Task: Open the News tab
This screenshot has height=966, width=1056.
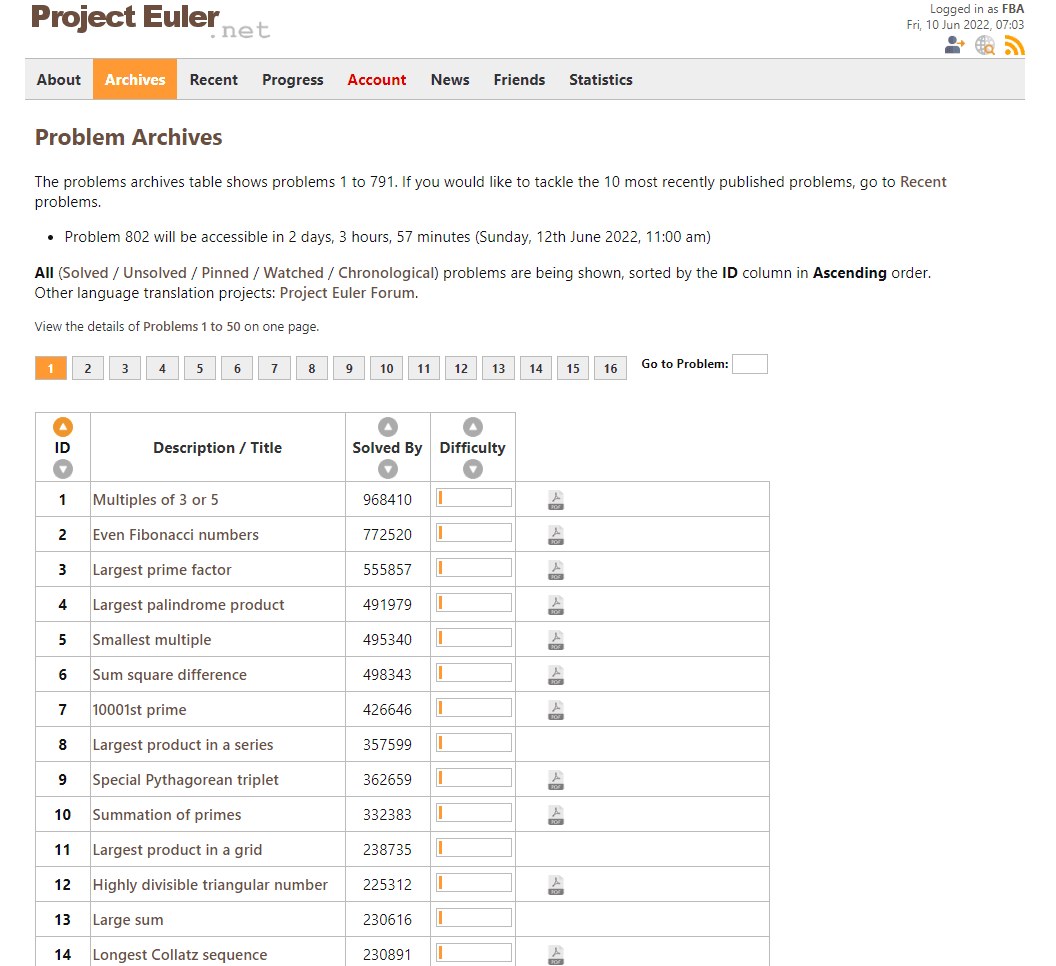Action: pos(450,79)
